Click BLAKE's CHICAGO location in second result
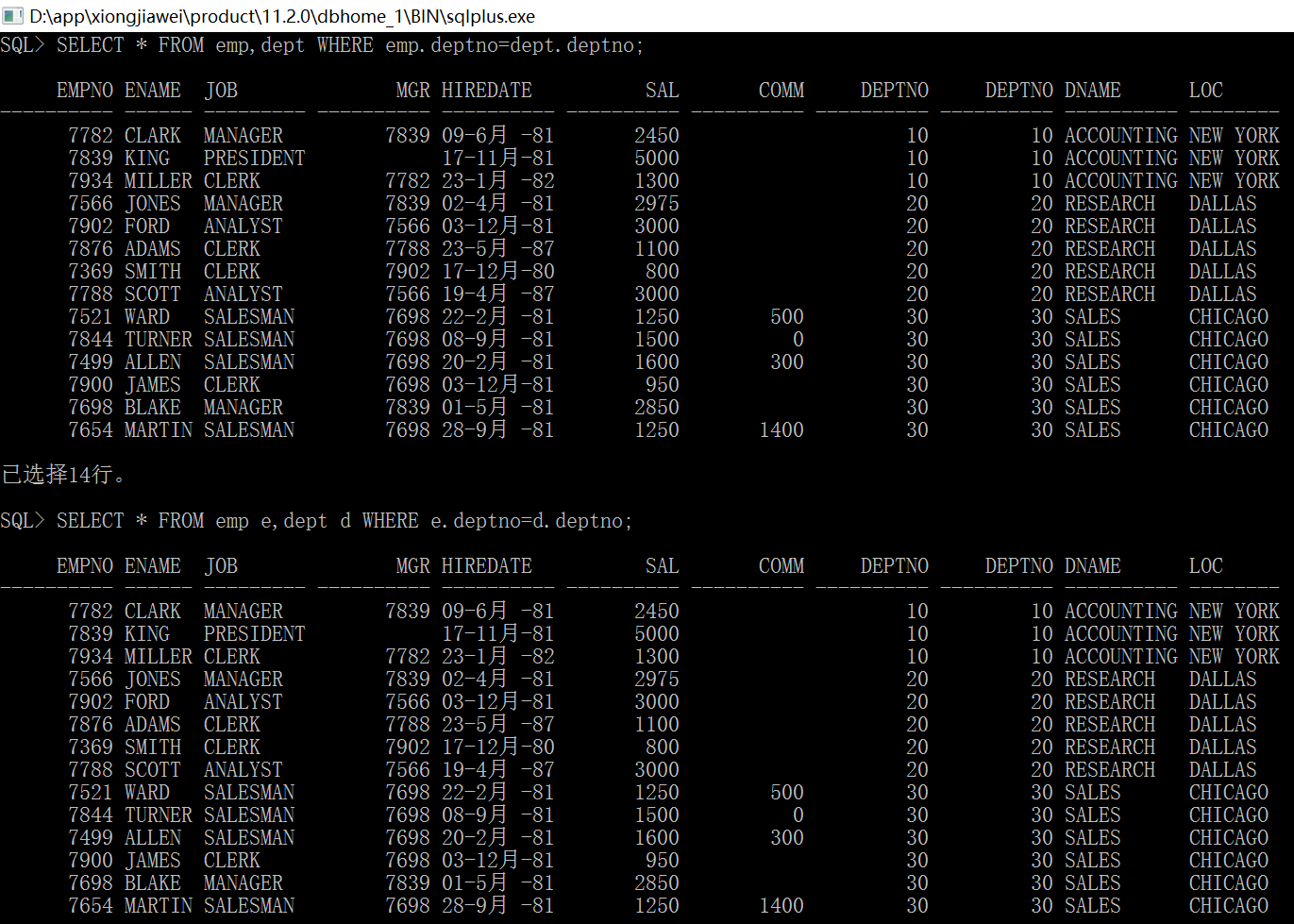 pyautogui.click(x=1229, y=883)
